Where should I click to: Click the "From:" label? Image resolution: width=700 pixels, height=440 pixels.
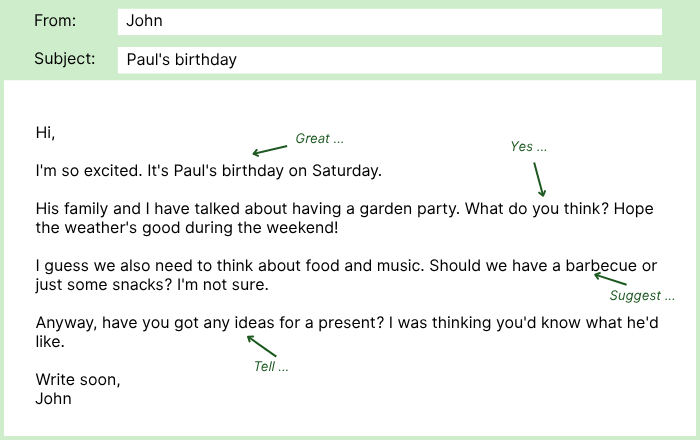coord(55,21)
